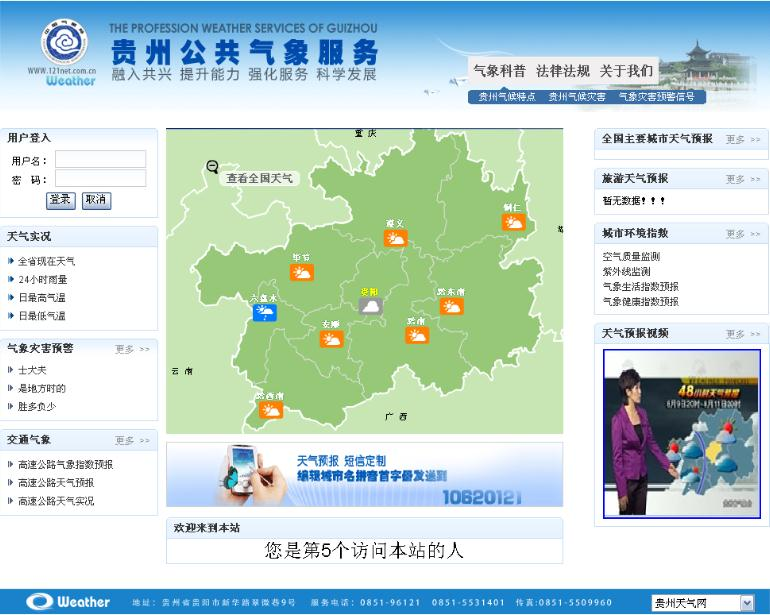
Task: Open the 24小时雨量 link
Action: point(42,280)
